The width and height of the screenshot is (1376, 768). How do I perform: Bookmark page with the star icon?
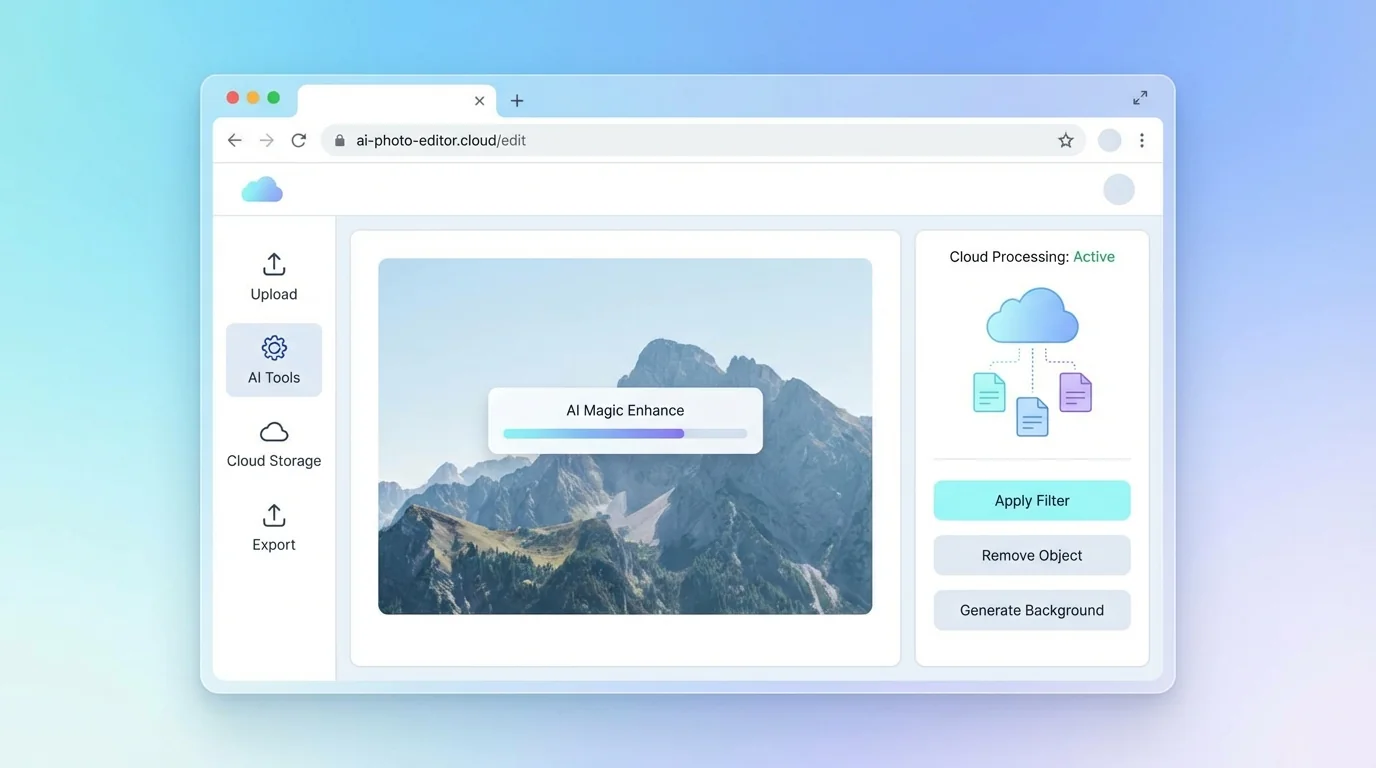pos(1065,141)
